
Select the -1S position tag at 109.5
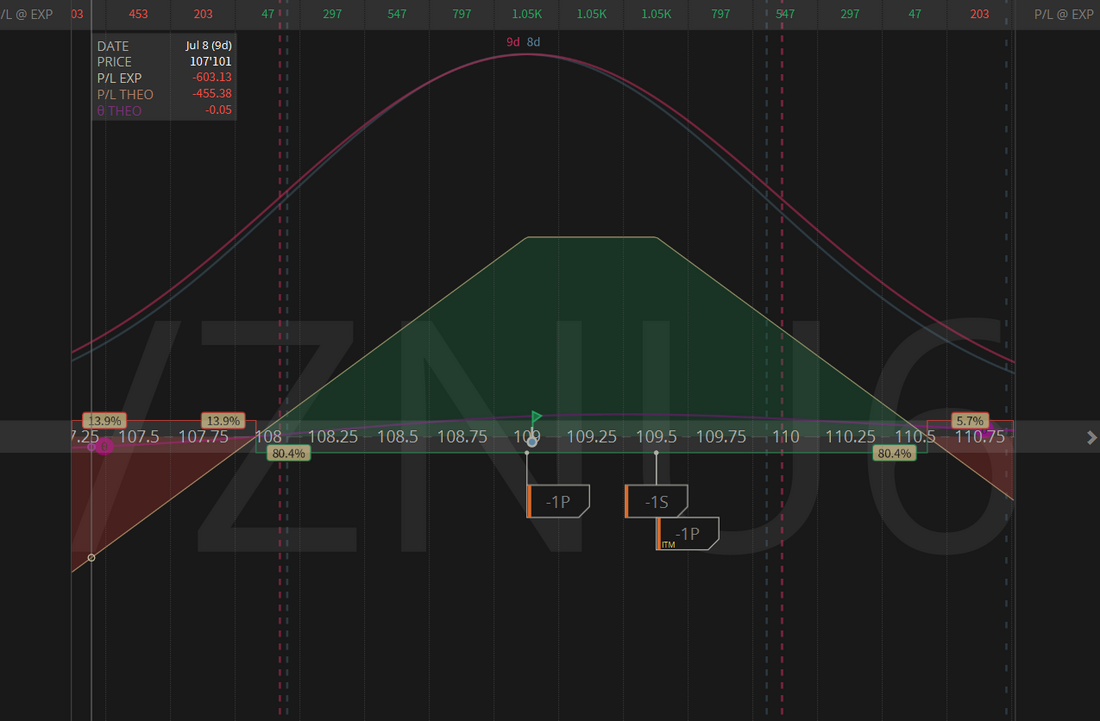(656, 501)
